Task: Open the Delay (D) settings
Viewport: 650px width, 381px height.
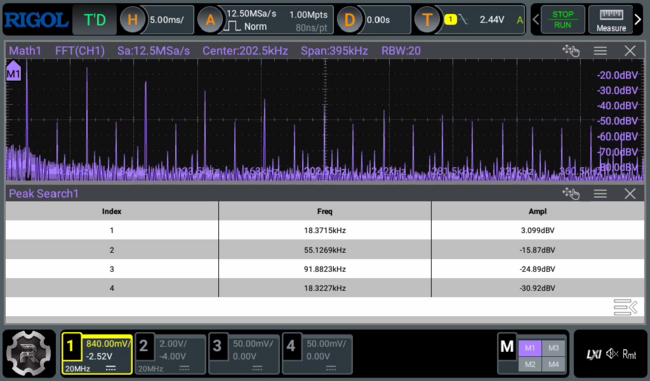Action: click(349, 19)
